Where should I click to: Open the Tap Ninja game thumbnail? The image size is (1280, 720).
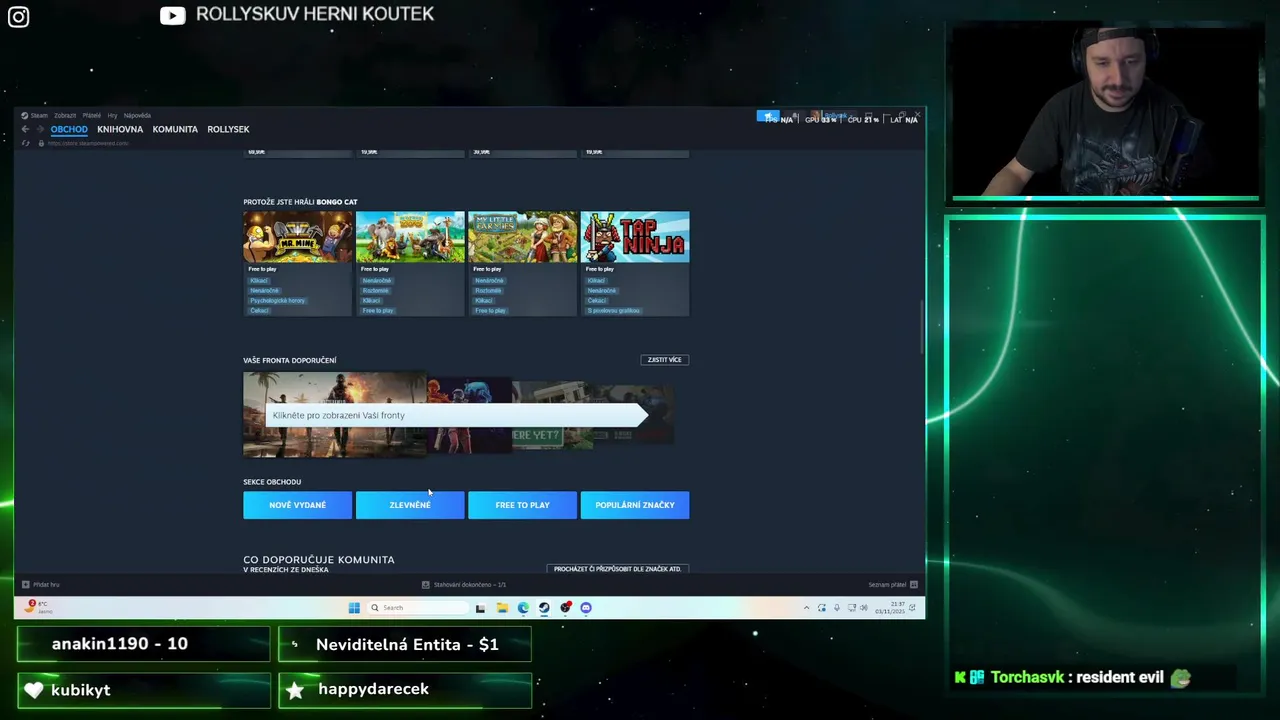tap(635, 237)
